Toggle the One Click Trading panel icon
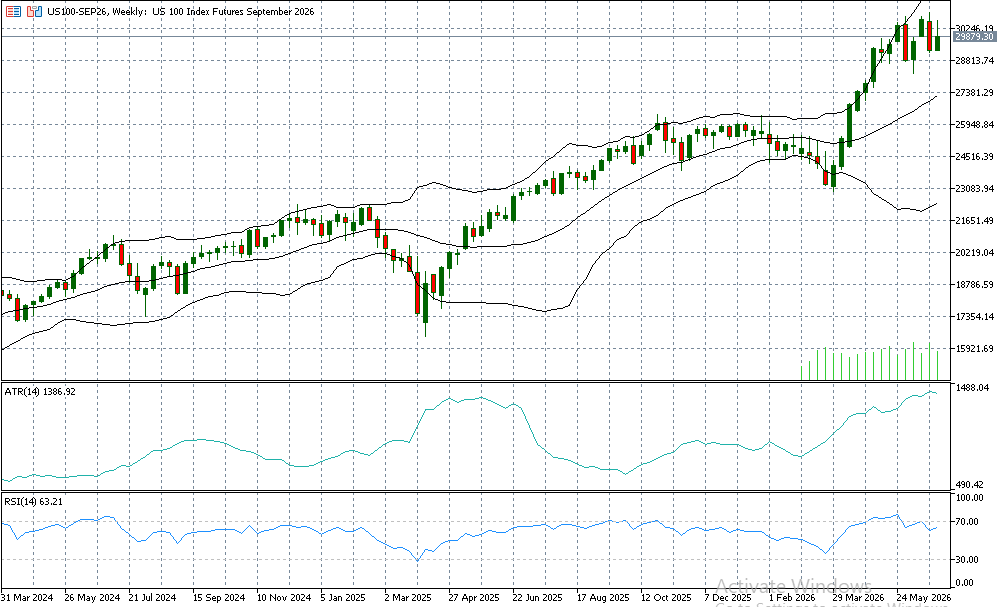This screenshot has height=607, width=1008. point(35,11)
